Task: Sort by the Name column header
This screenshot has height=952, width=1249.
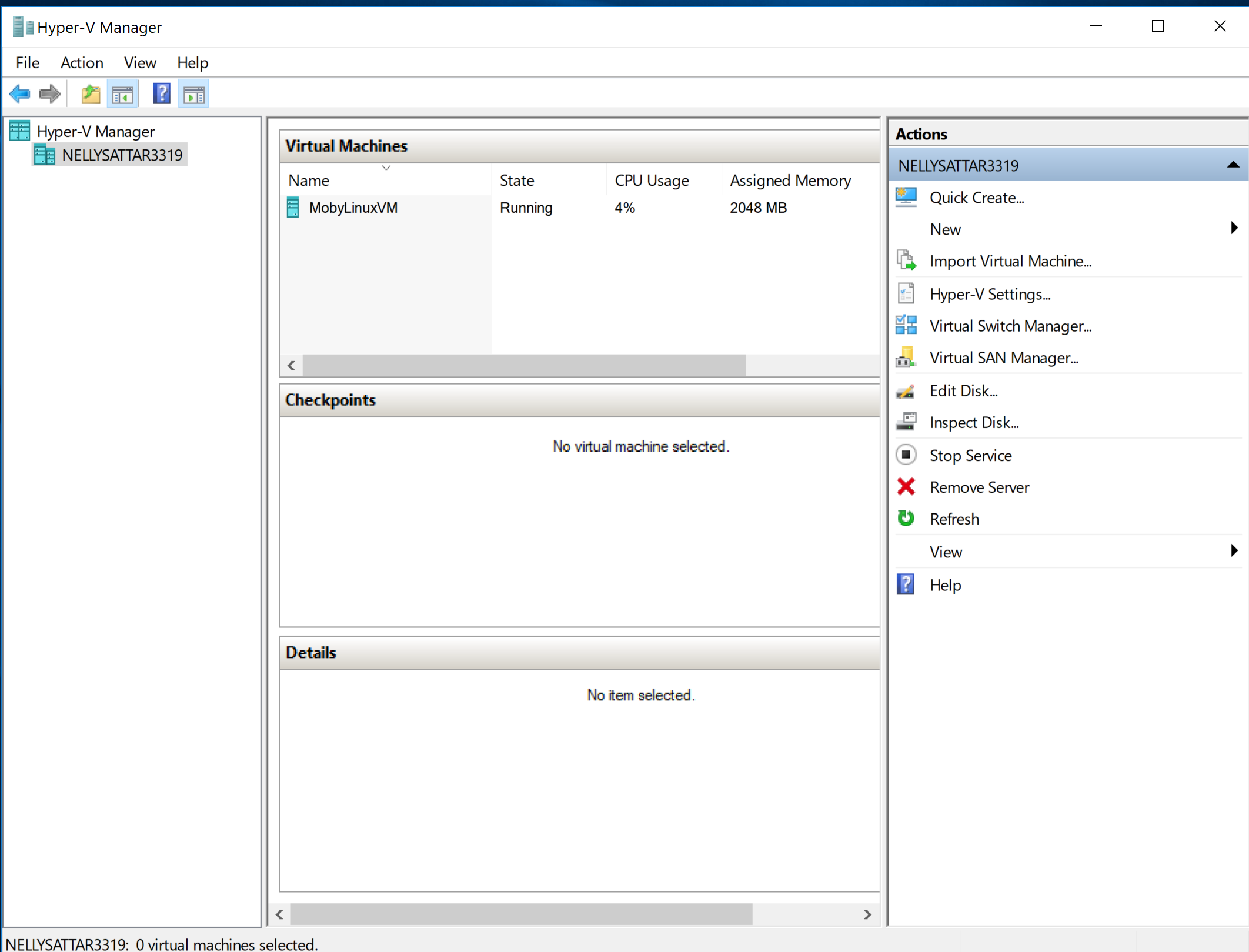Action: click(386, 180)
